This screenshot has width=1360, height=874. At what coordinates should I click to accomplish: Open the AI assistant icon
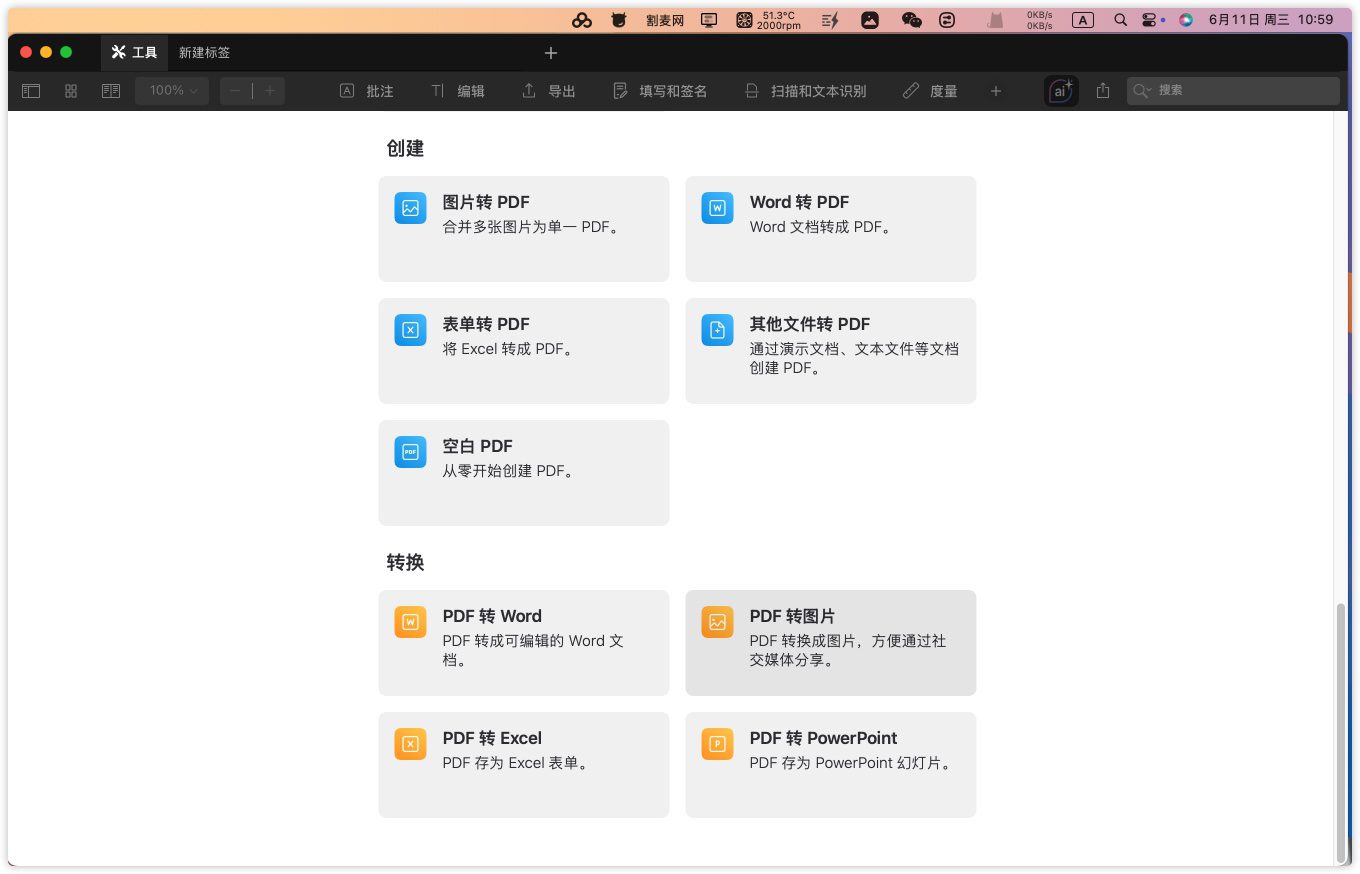click(1060, 91)
